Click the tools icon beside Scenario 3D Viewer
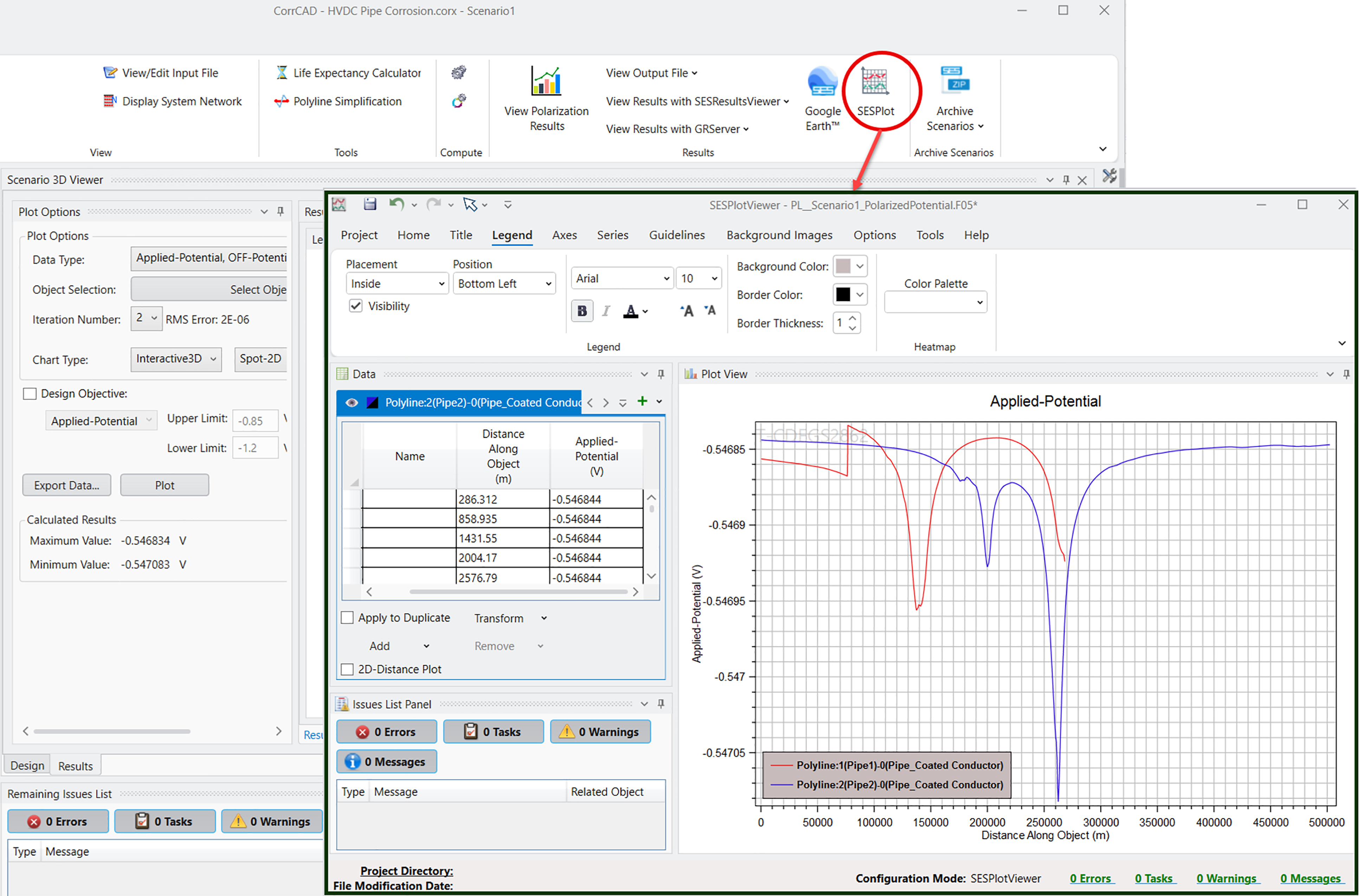The image size is (1359, 896). [x=1109, y=176]
